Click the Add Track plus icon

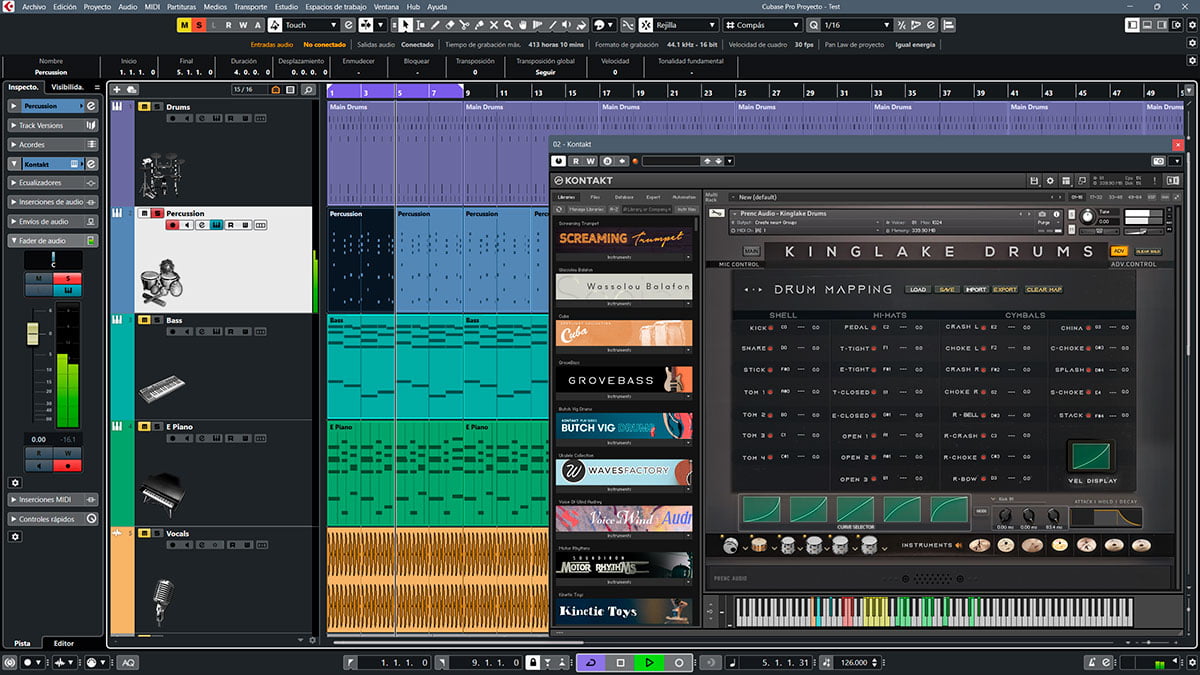tap(116, 90)
